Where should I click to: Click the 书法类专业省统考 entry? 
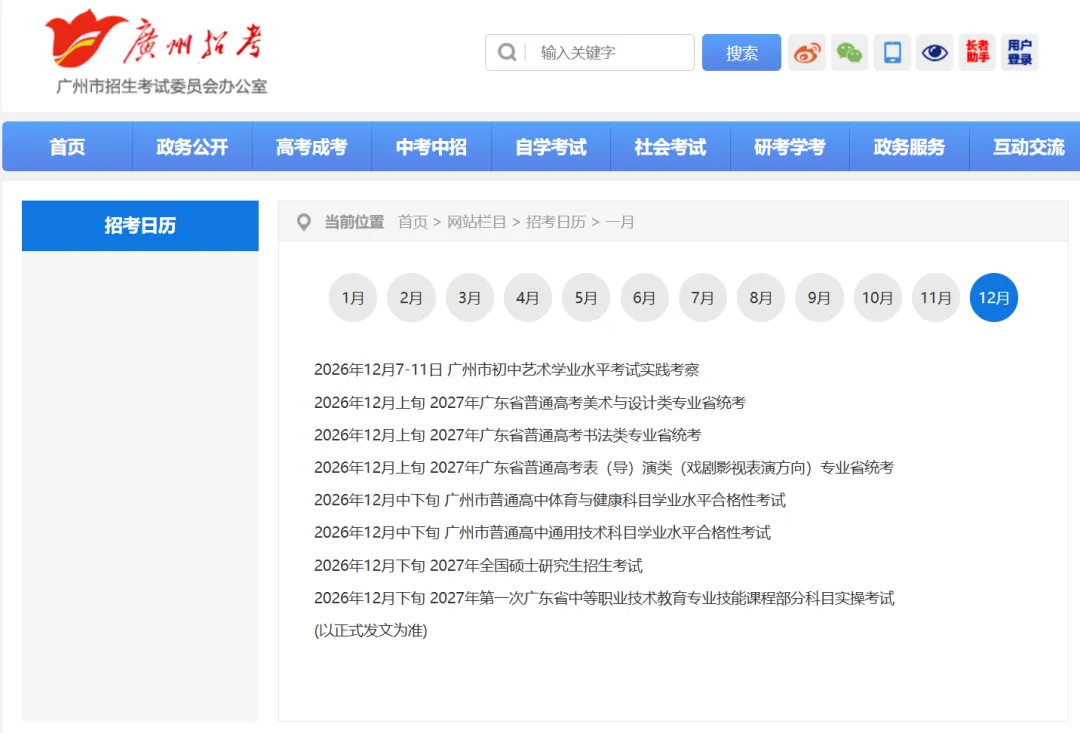[x=508, y=435]
